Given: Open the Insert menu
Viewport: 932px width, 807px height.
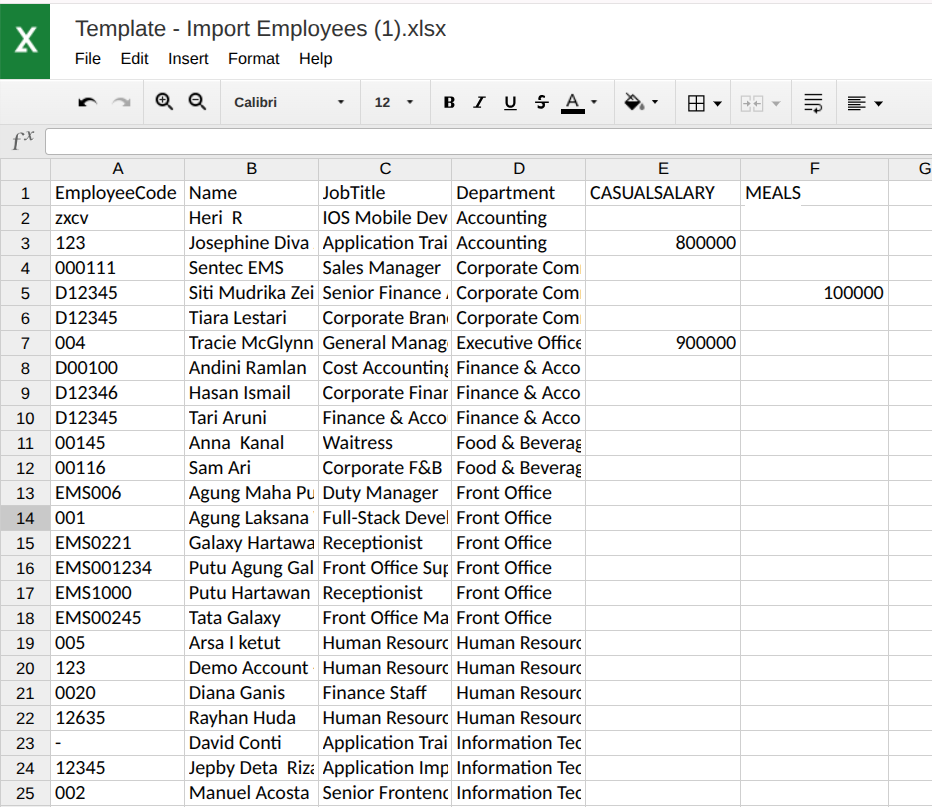Looking at the screenshot, I should (x=188, y=59).
